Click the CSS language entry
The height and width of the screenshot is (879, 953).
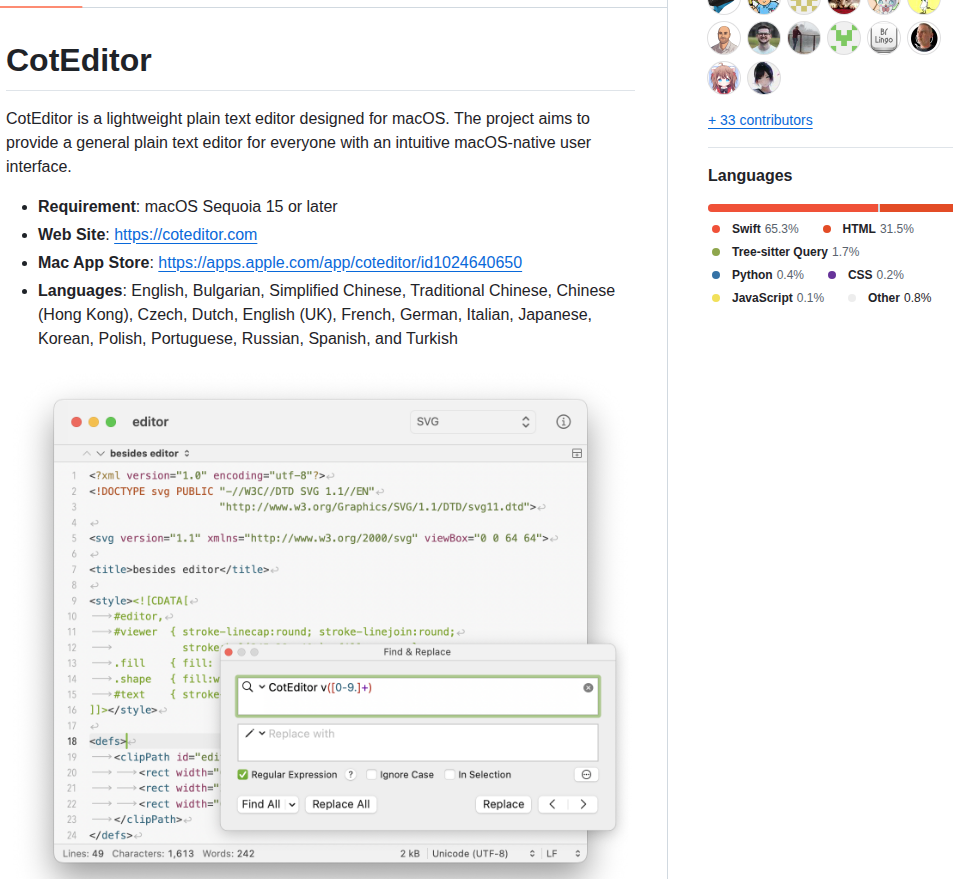(865, 275)
